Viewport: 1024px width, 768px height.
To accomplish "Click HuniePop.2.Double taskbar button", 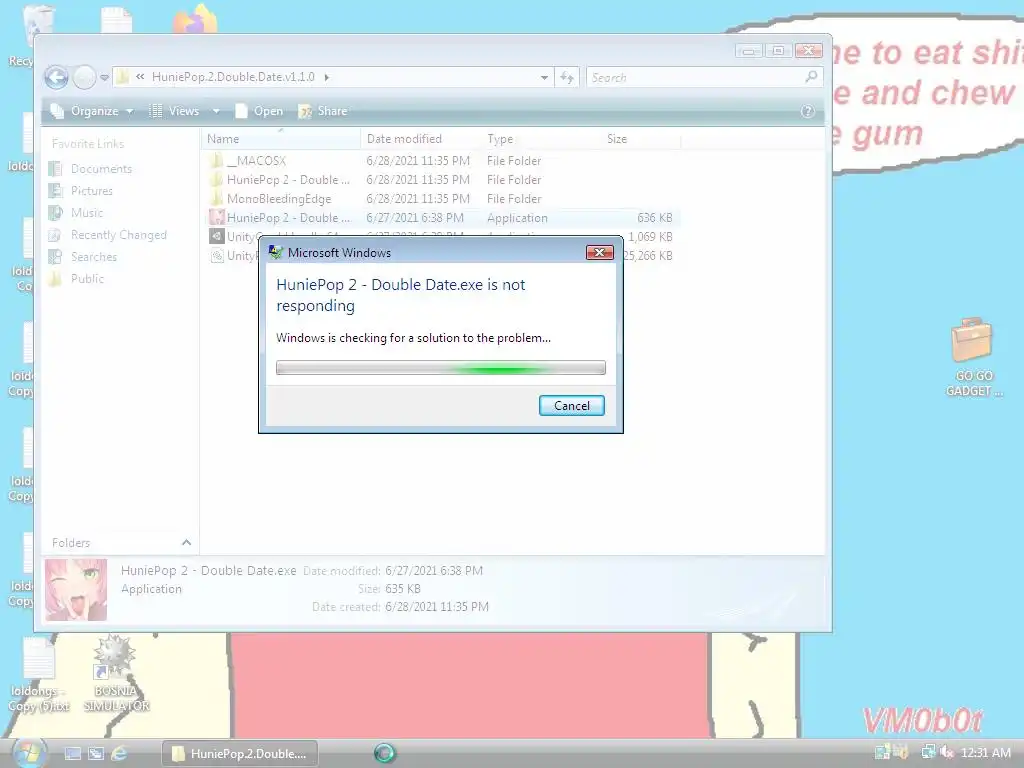I will point(240,754).
